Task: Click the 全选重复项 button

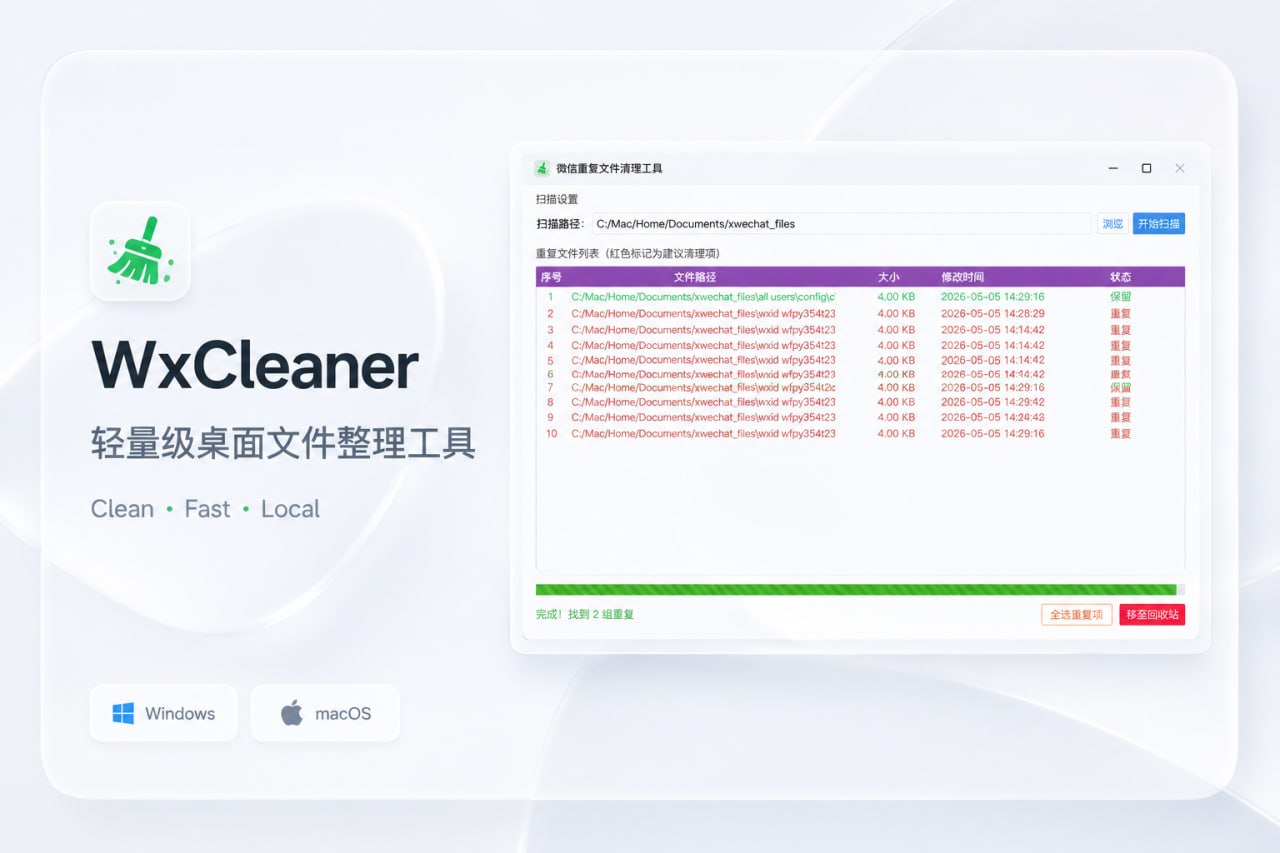Action: point(1077,614)
